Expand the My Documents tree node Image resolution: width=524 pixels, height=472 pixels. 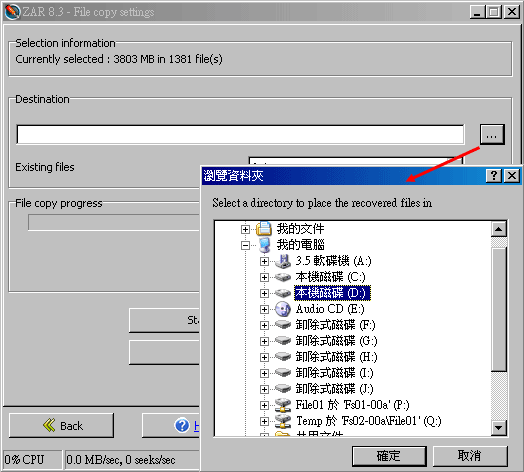(245, 229)
